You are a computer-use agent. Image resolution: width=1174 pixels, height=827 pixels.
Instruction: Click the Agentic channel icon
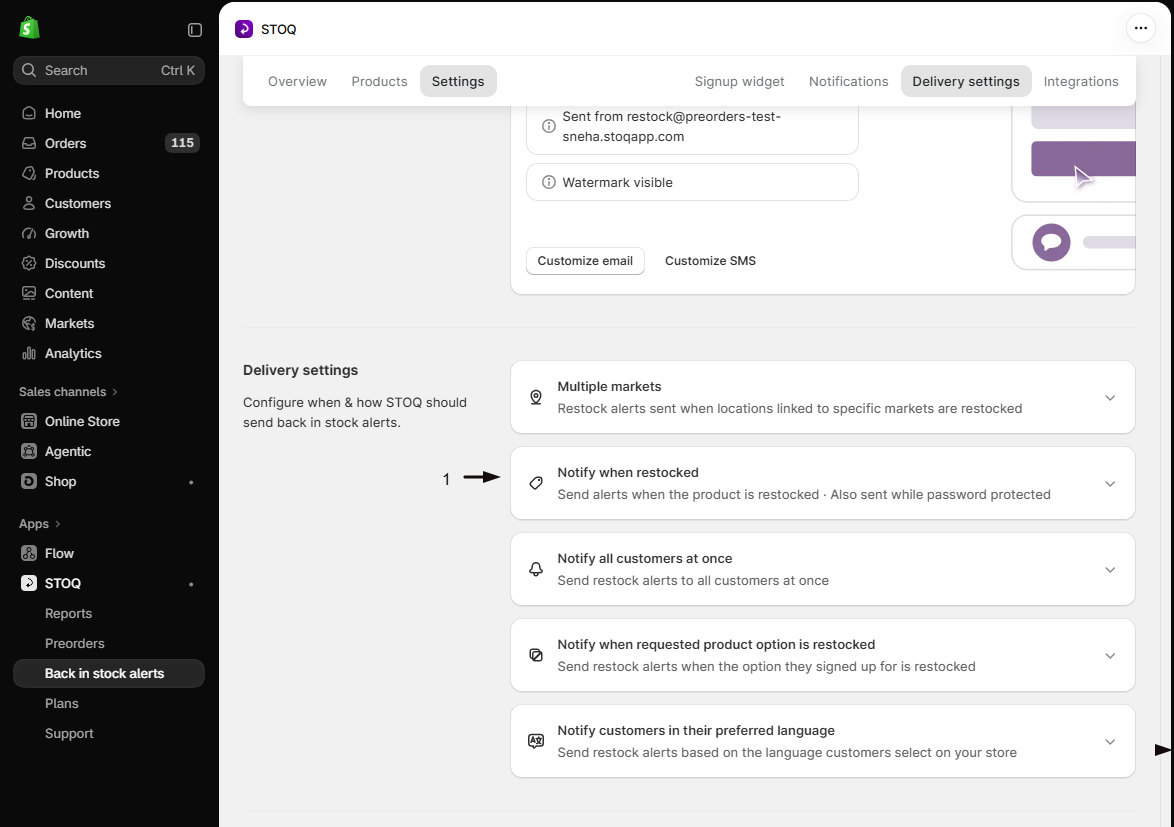click(29, 451)
